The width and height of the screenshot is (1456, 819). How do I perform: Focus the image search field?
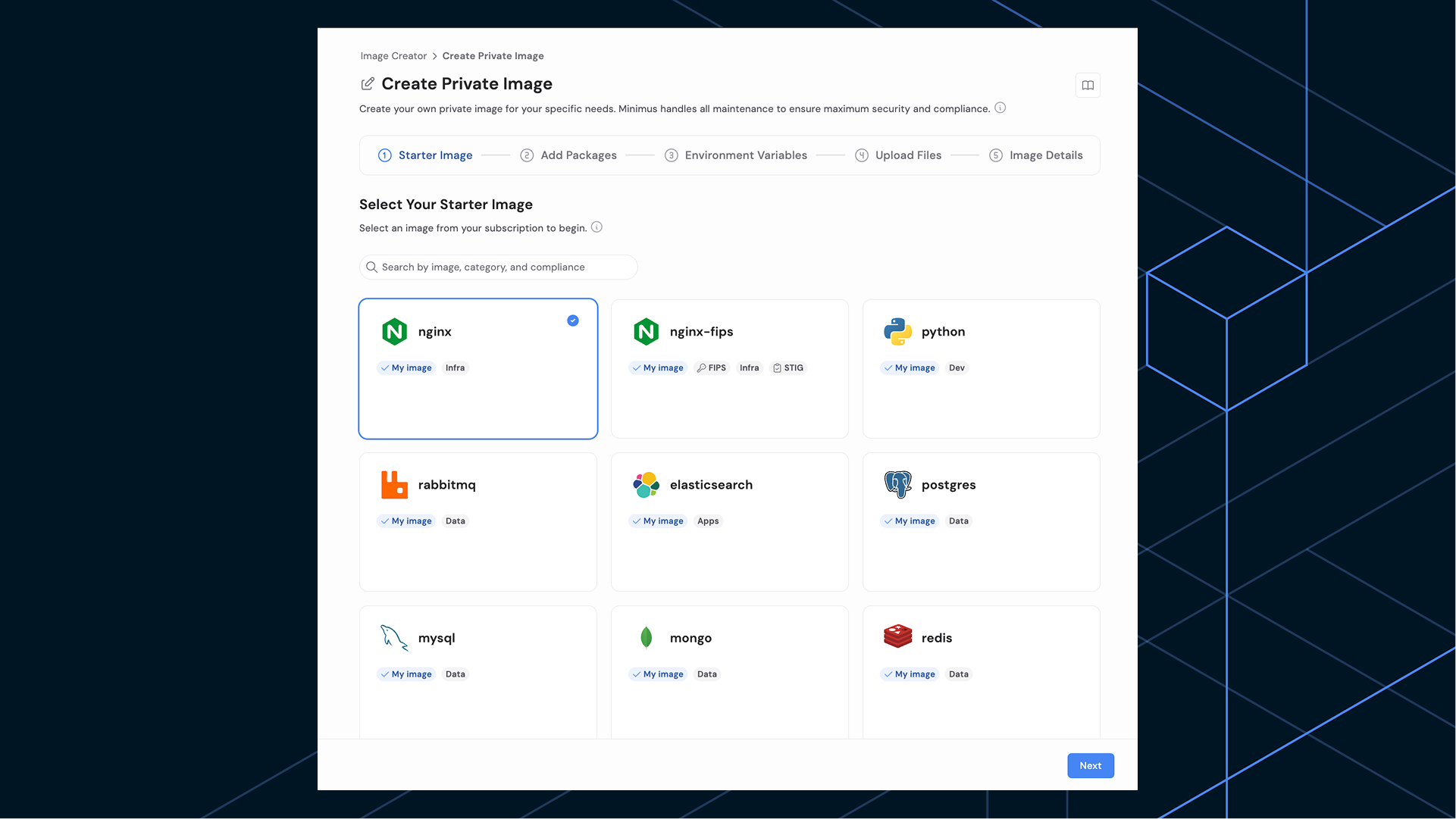[499, 267]
